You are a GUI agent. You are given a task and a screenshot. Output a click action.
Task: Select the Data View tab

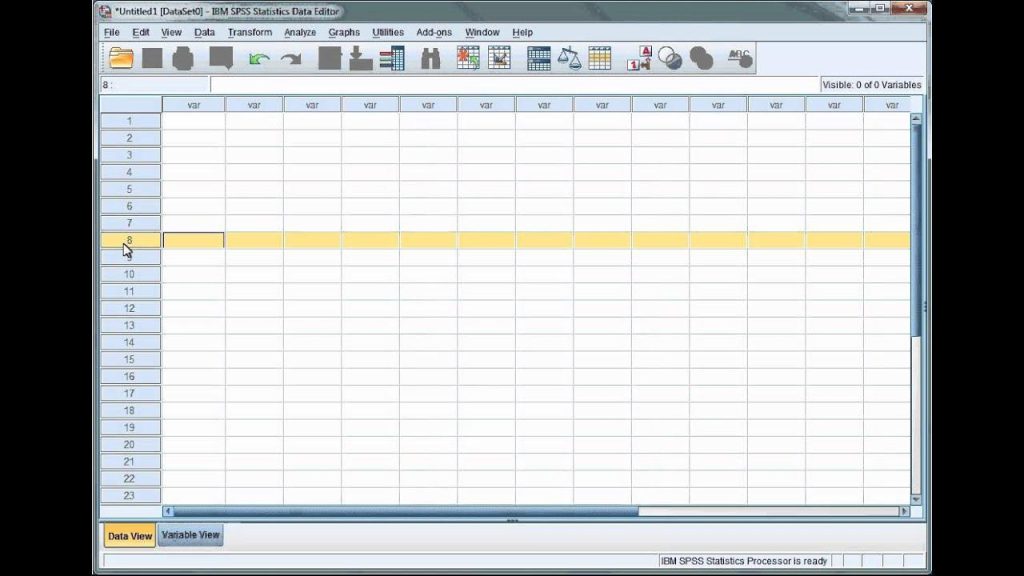(129, 536)
